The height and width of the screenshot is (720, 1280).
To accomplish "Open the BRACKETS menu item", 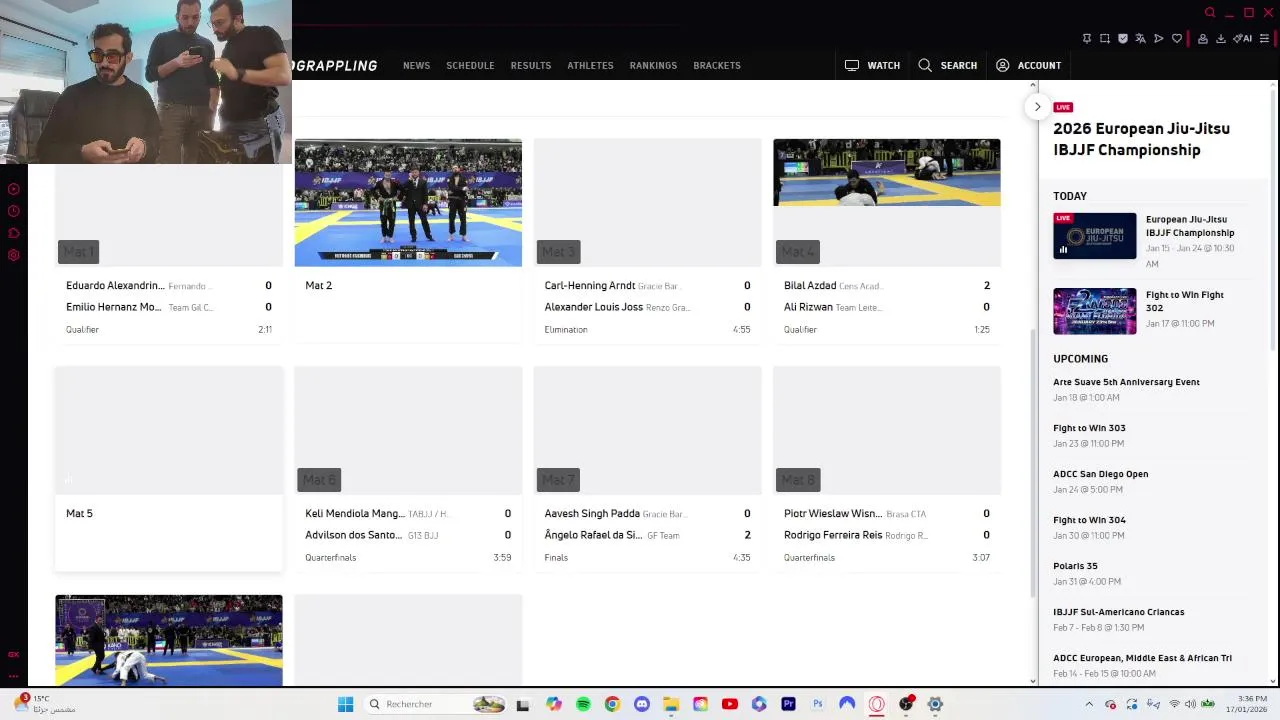I will coord(717,65).
